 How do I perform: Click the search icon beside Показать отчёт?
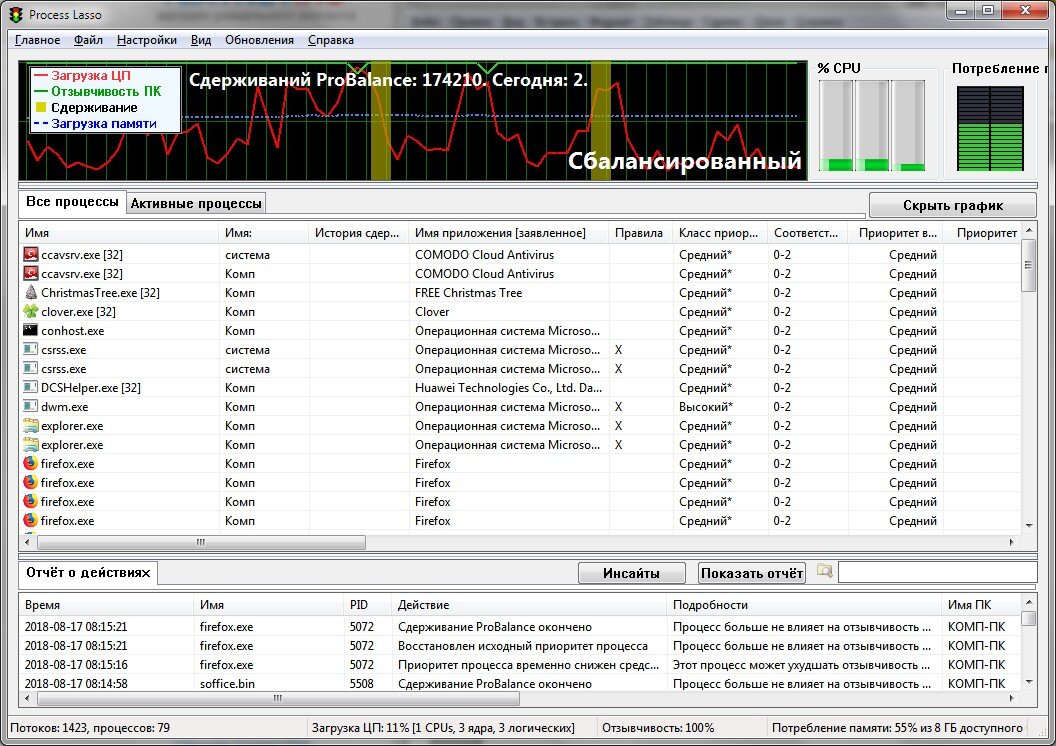824,572
